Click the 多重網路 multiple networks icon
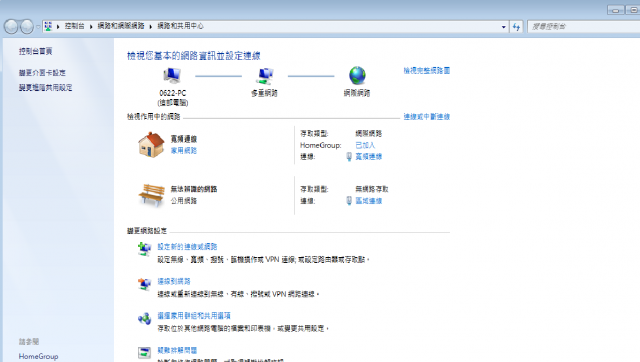Image resolution: width=640 pixels, height=362 pixels. click(x=265, y=76)
